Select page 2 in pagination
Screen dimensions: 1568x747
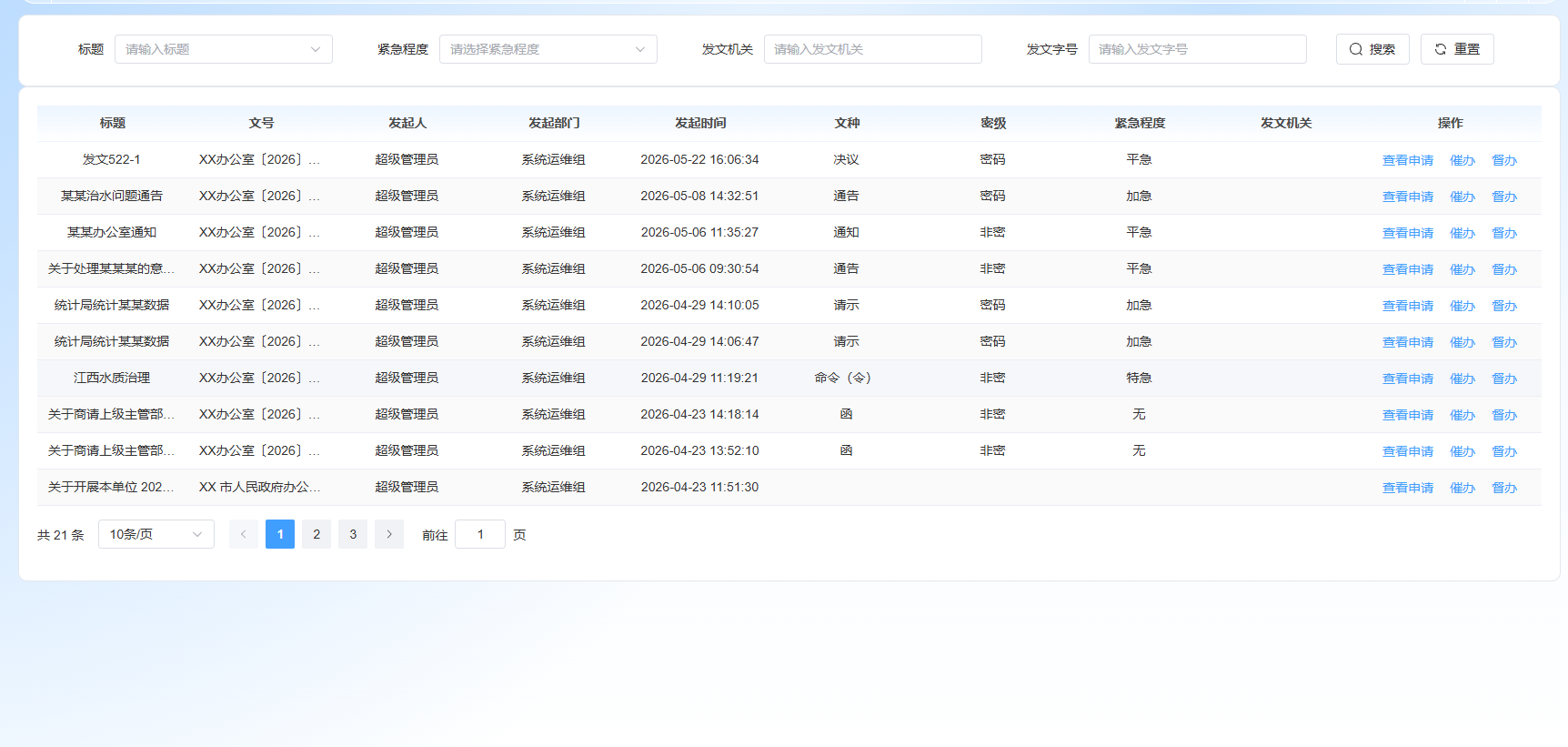coord(317,534)
